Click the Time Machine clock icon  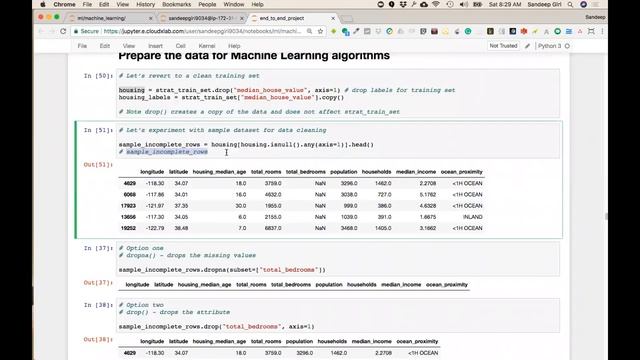pyautogui.click(x=450, y=4)
